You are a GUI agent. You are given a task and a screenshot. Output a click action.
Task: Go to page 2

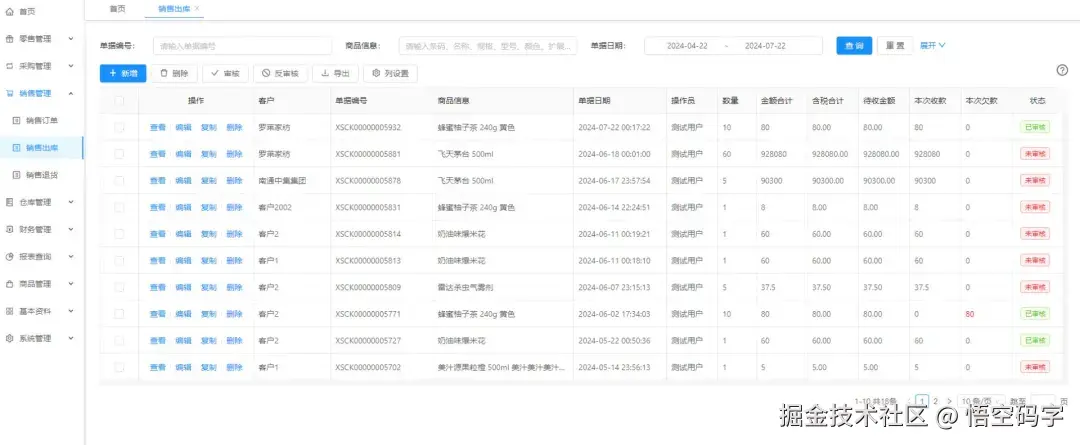tap(935, 400)
